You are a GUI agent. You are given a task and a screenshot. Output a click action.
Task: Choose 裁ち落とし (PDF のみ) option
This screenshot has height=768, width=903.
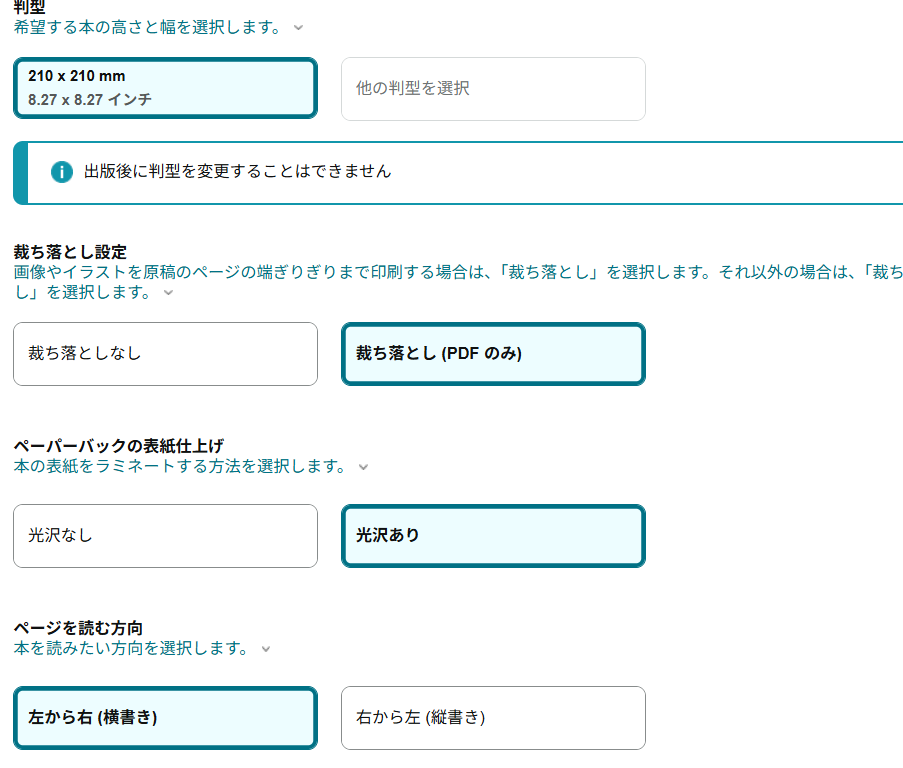click(x=493, y=354)
